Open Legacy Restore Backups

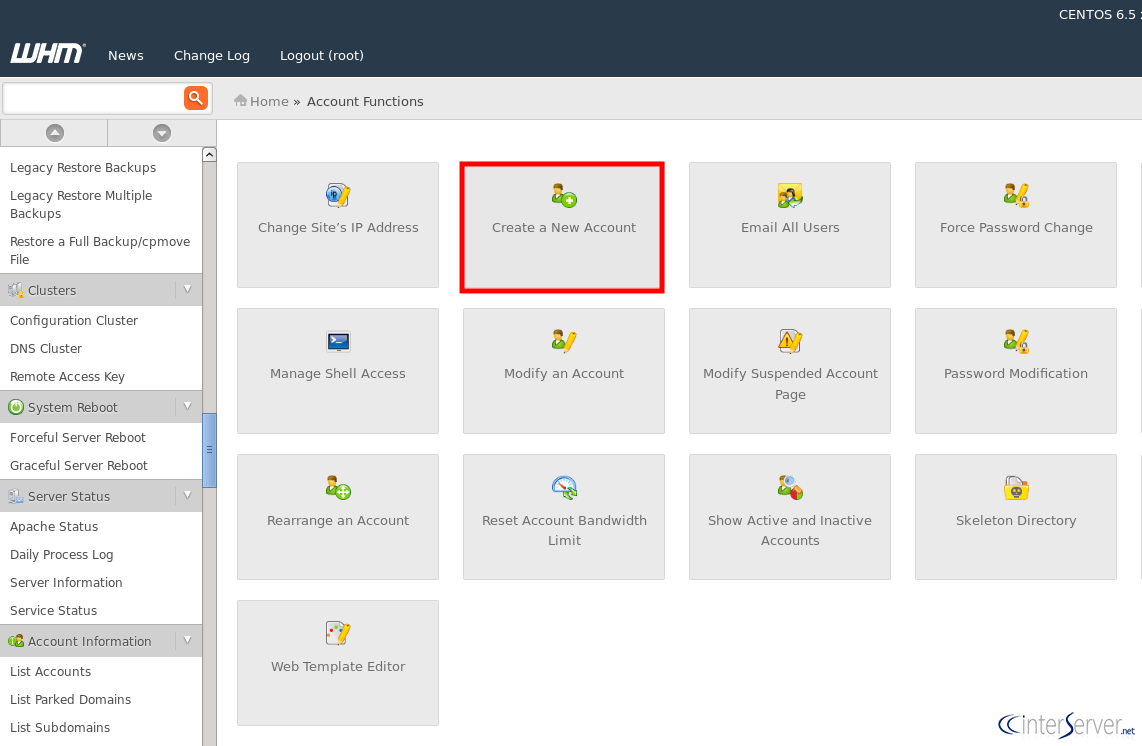[83, 168]
